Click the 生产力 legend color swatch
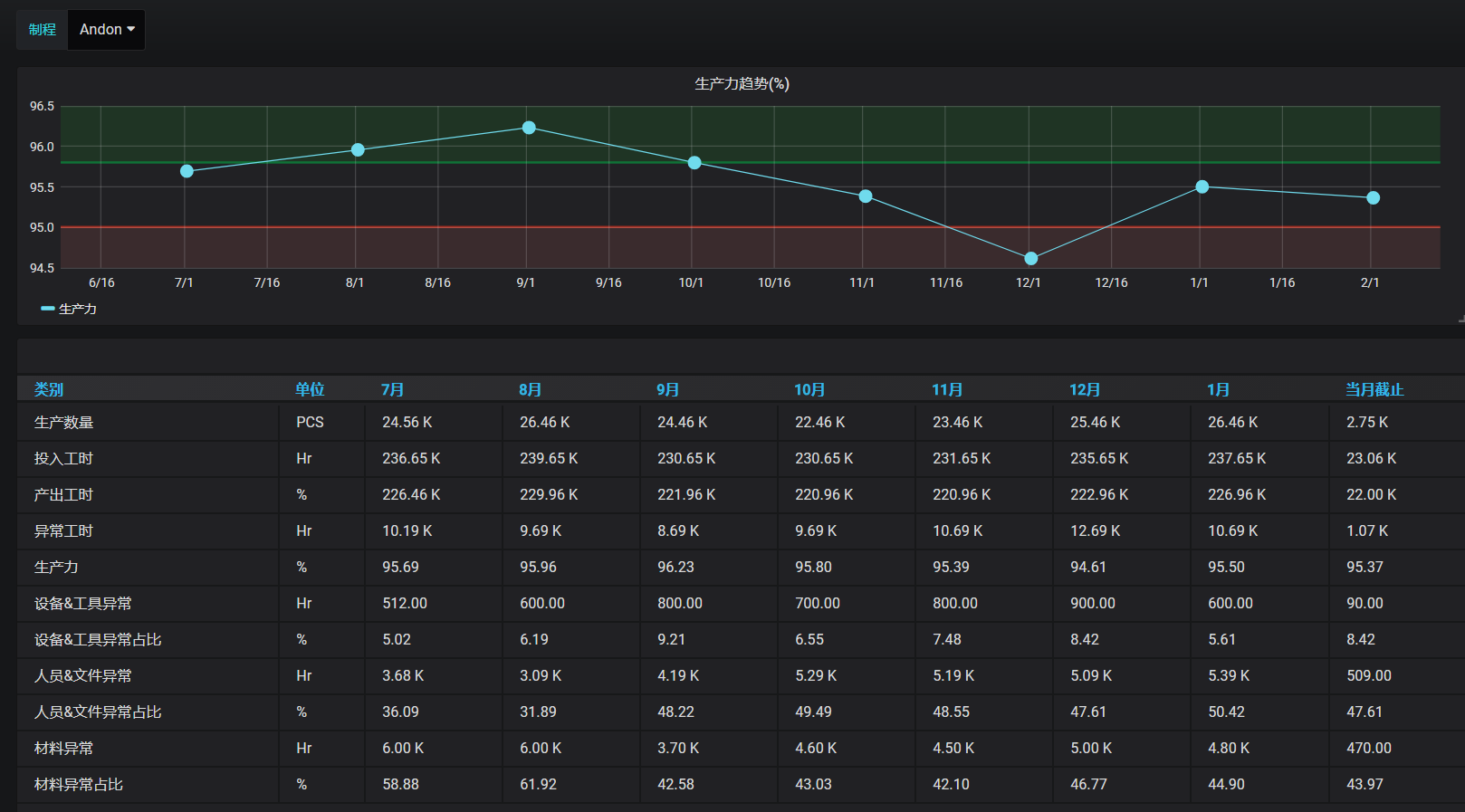This screenshot has height=812, width=1465. 47,310
